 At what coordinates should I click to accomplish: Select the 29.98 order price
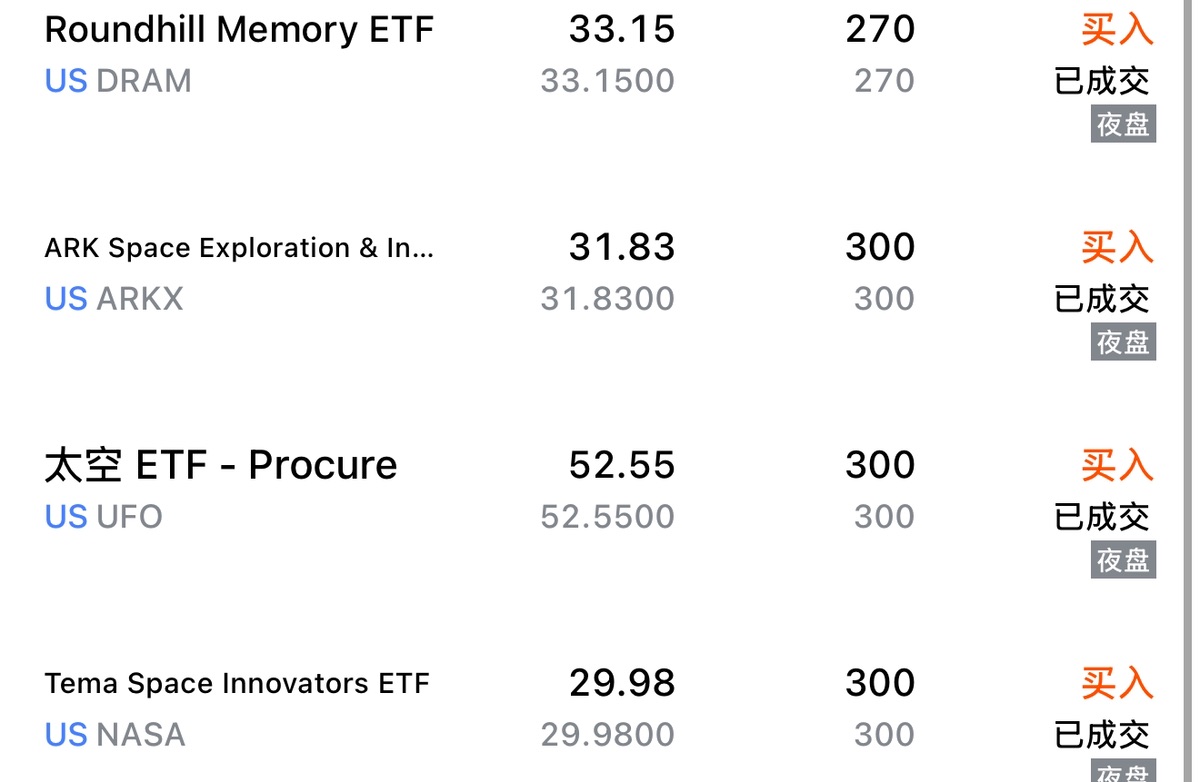tap(622, 684)
